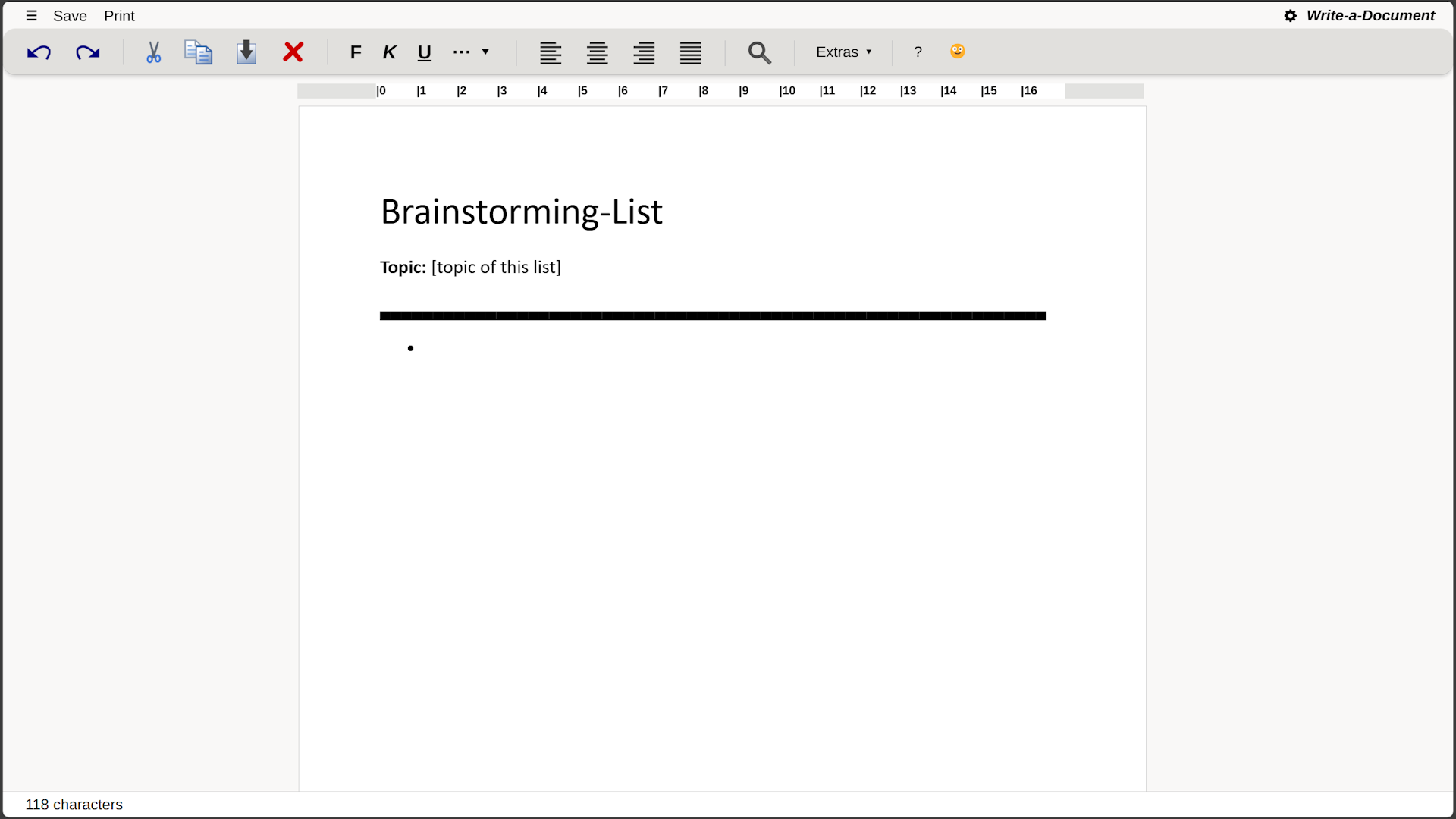
Task: Apply justified text alignment
Action: (x=689, y=52)
